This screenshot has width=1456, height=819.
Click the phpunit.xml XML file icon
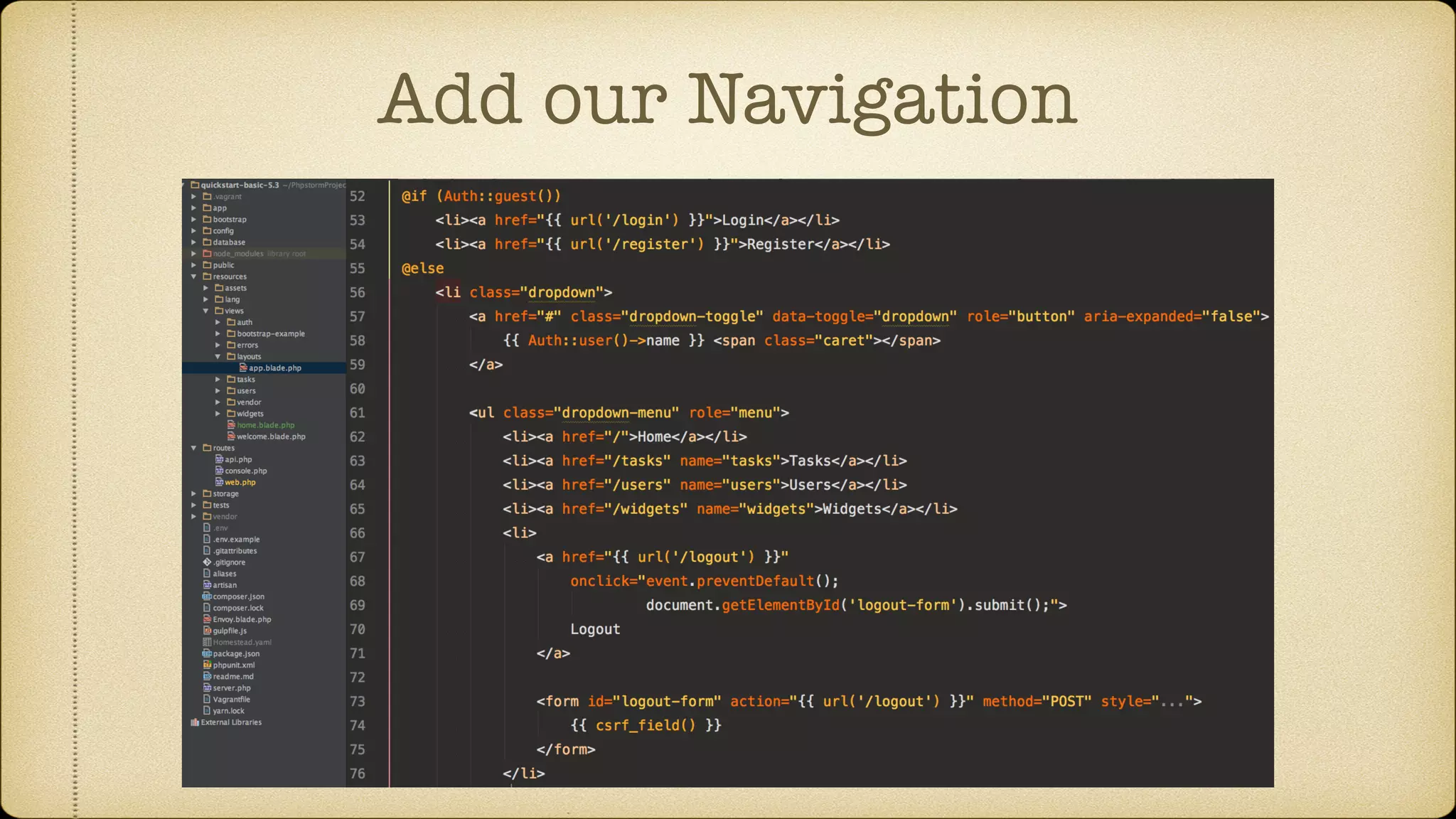pyautogui.click(x=207, y=664)
